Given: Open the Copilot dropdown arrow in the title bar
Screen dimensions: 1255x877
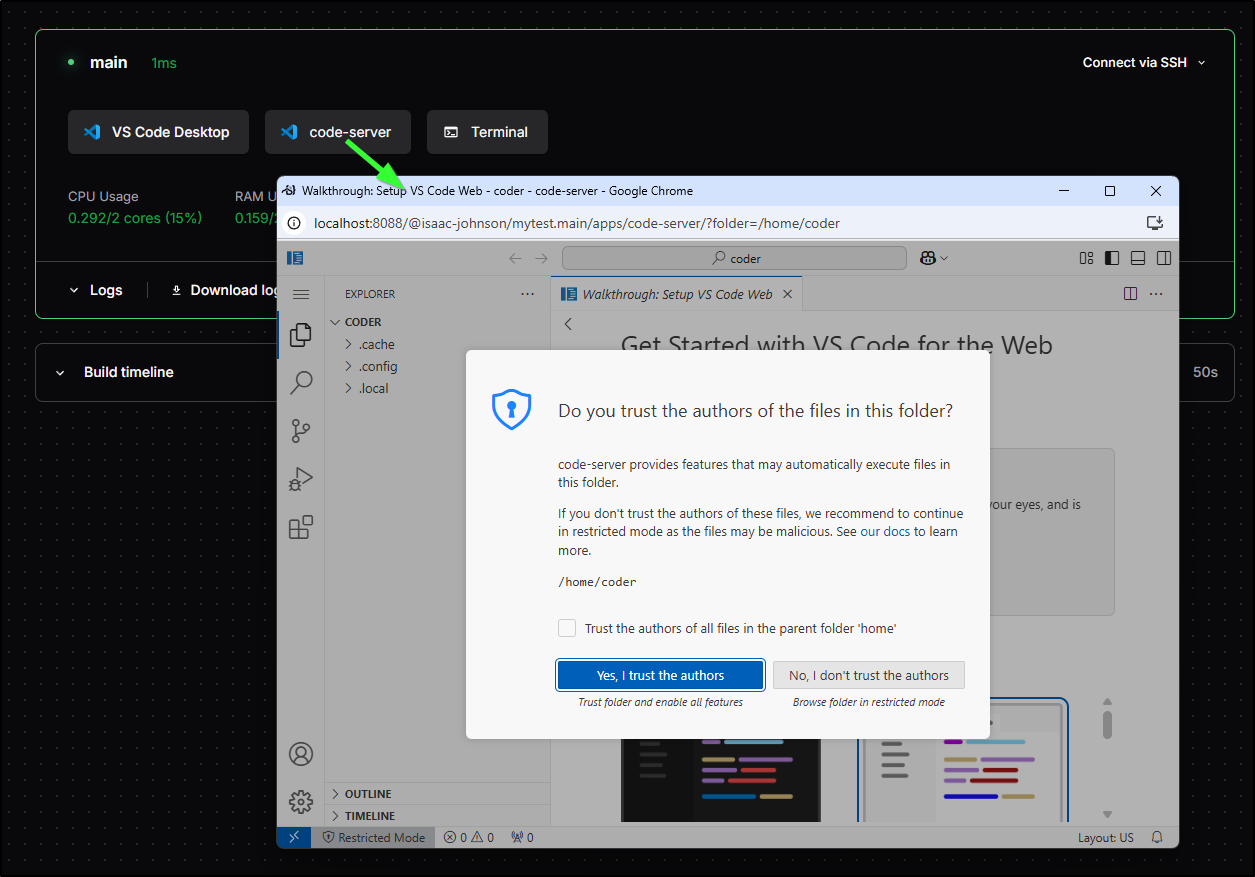Looking at the screenshot, I should click(944, 258).
